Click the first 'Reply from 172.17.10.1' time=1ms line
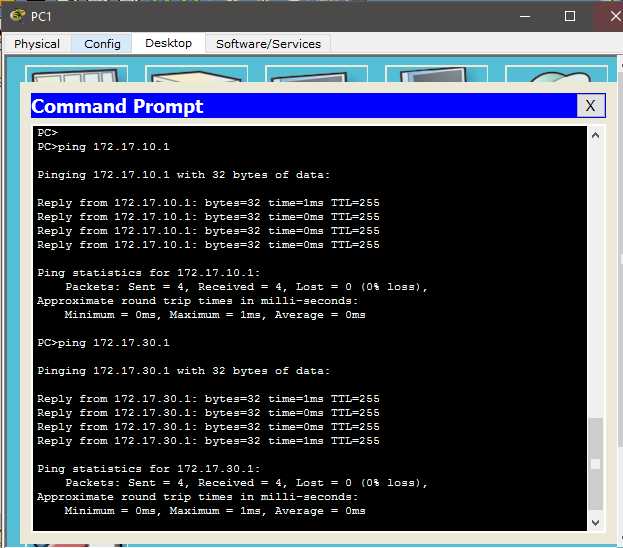 [x=208, y=203]
